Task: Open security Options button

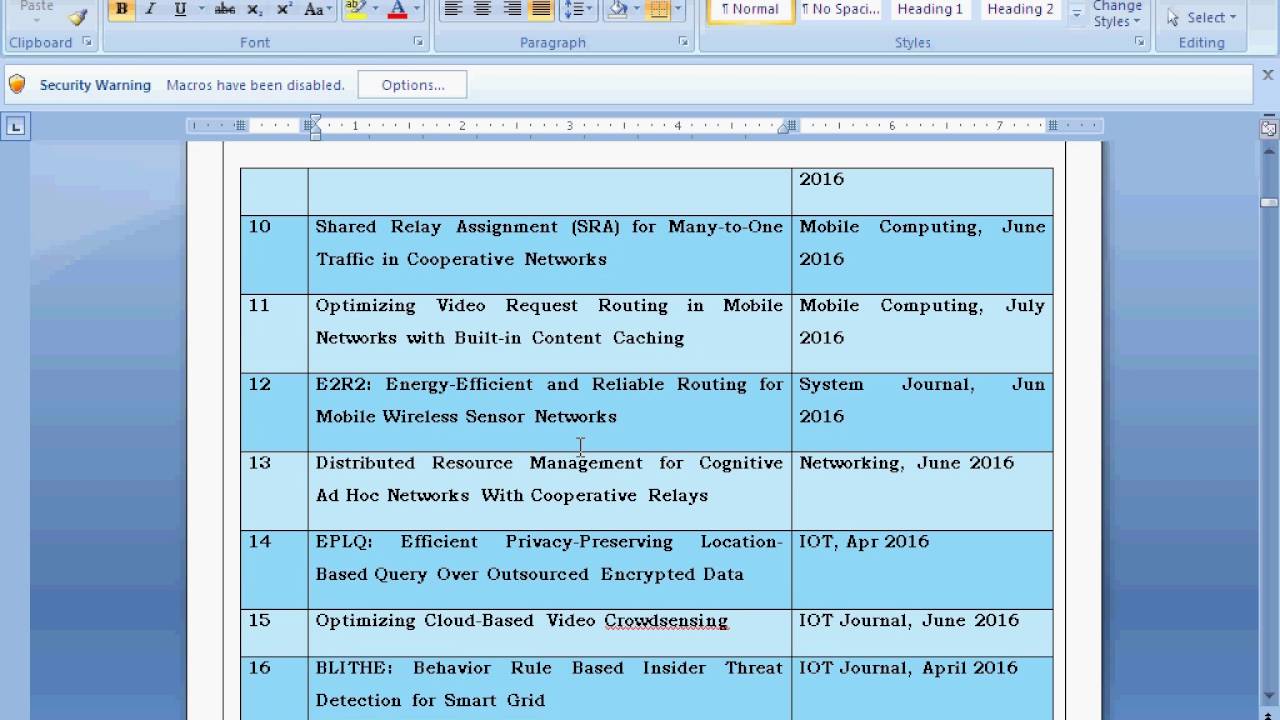Action: [413, 85]
